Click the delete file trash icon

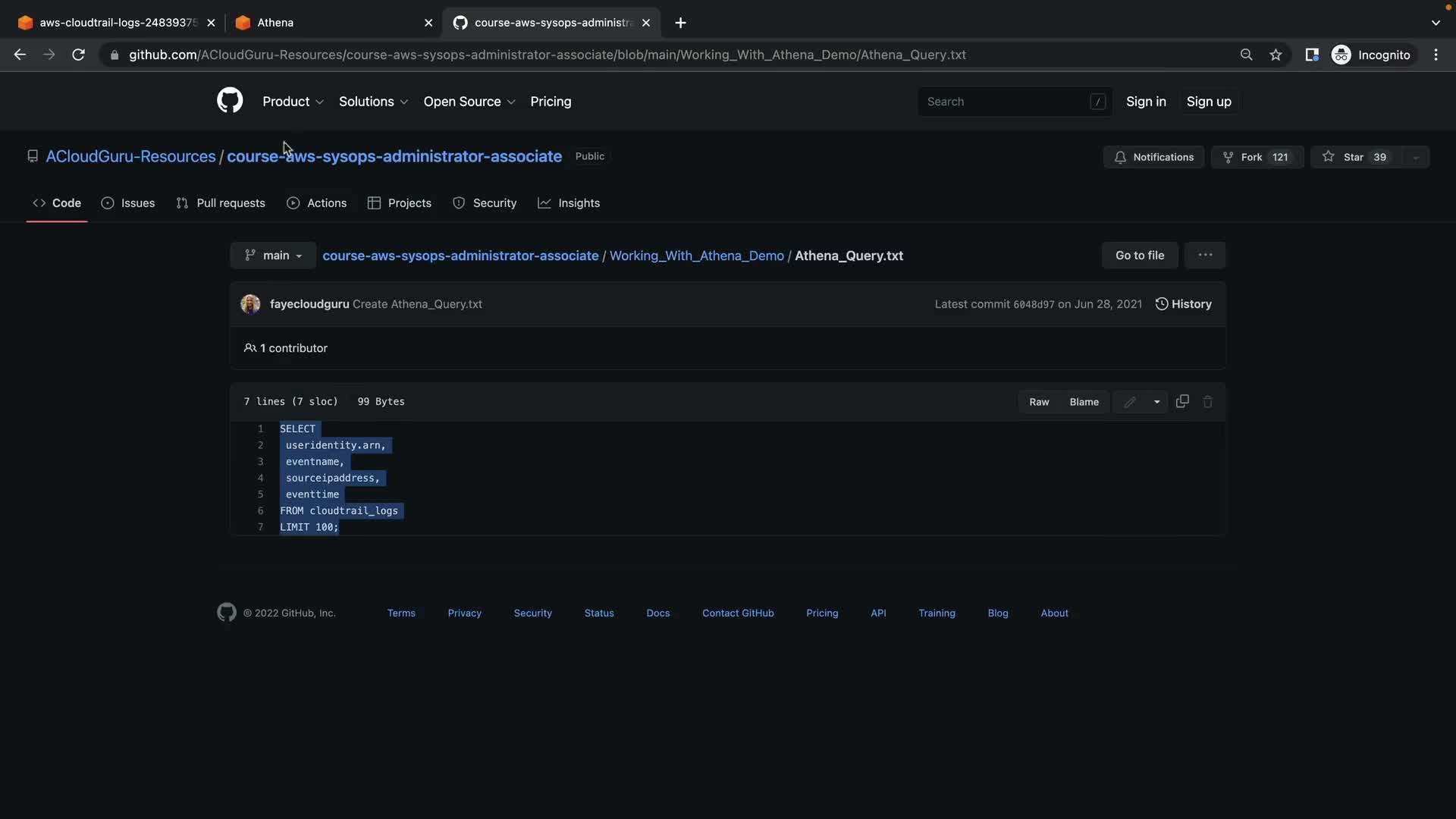pos(1208,402)
